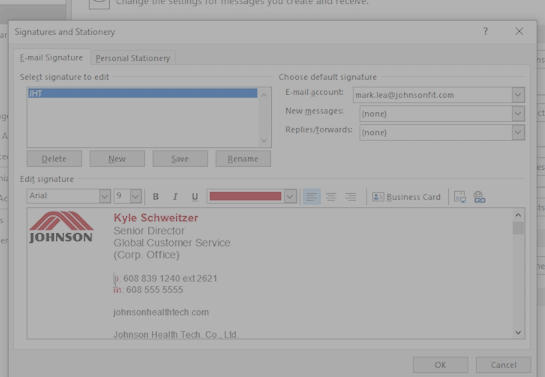Click the mobile line 608 555 5555
This screenshot has width=545, height=377.
tap(148, 290)
